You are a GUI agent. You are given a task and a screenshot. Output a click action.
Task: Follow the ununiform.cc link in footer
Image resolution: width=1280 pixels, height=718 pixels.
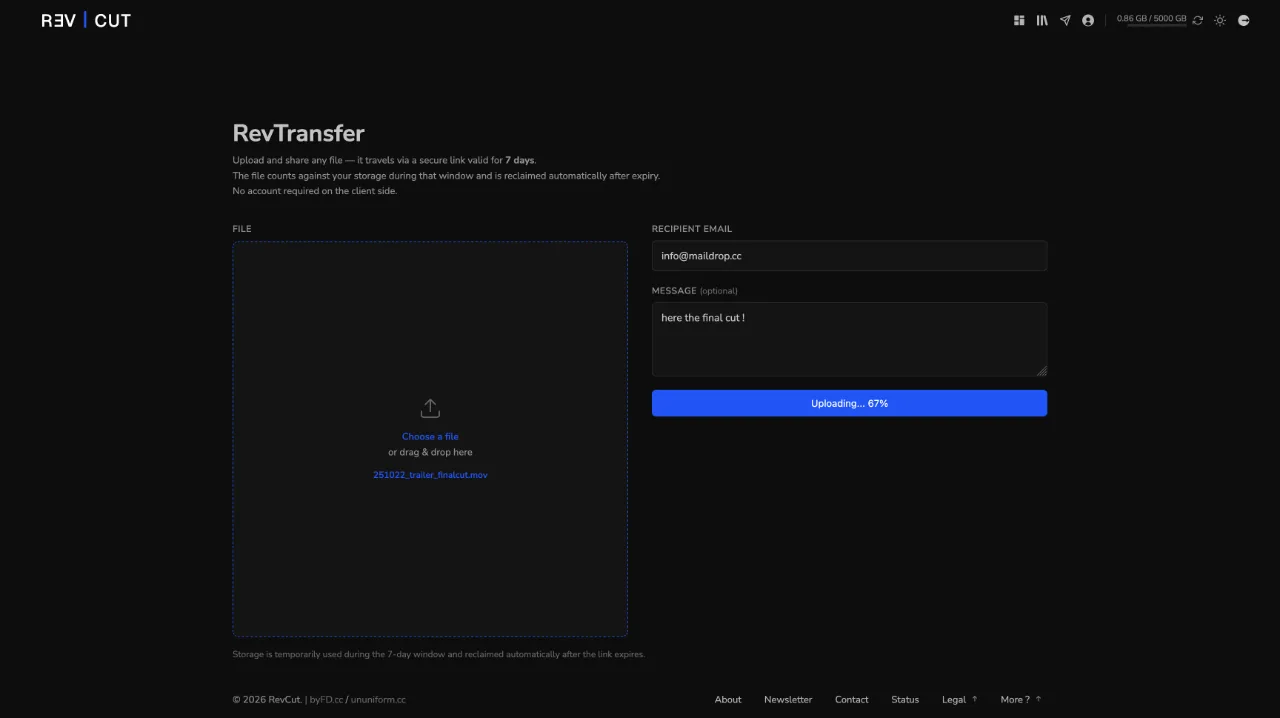pyautogui.click(x=378, y=700)
